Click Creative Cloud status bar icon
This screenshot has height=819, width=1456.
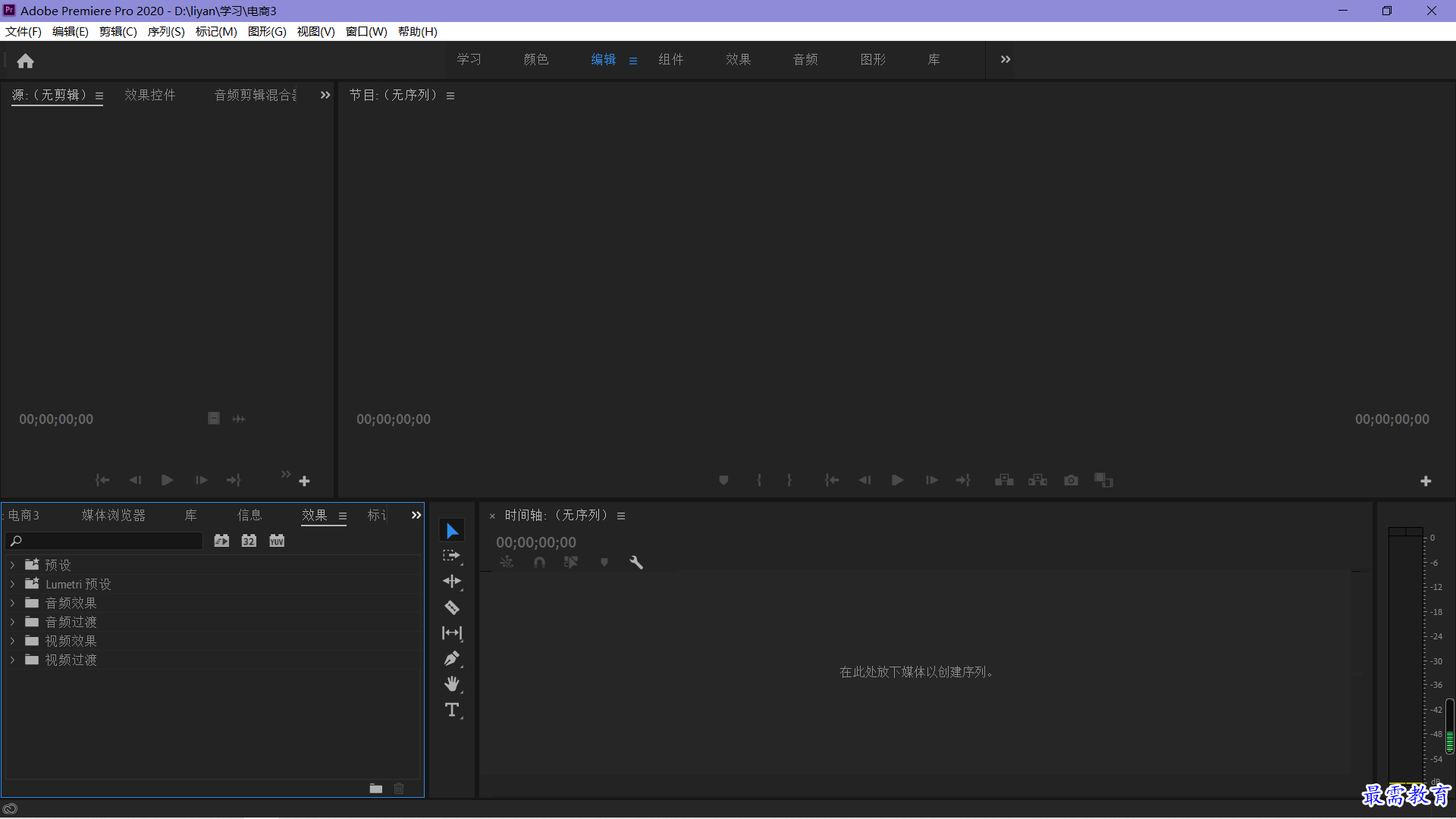tap(10, 808)
